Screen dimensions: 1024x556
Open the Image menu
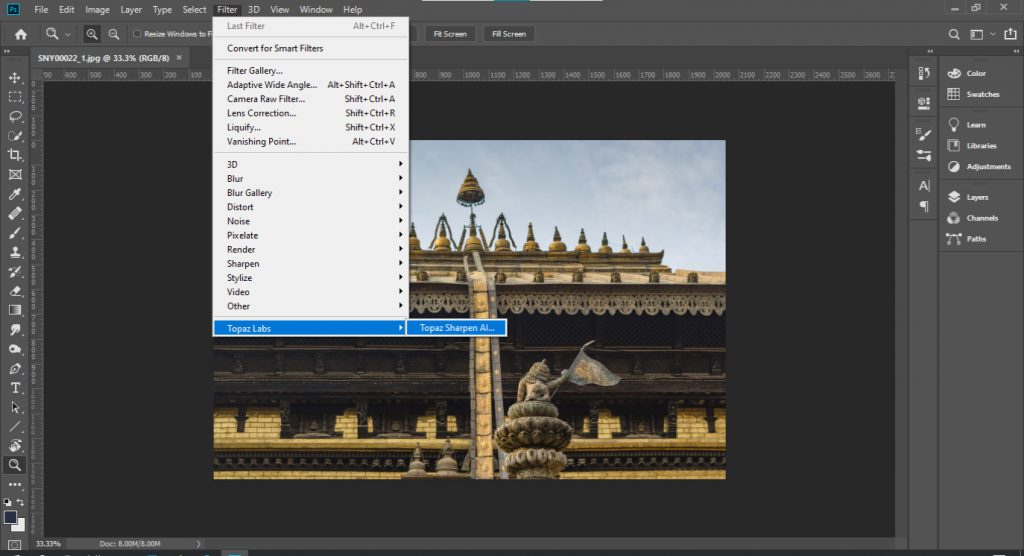point(97,10)
